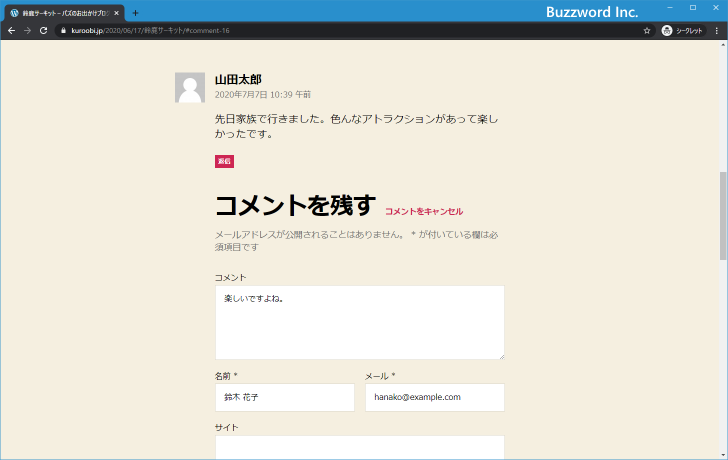Click the comment textarea resize handle
The height and width of the screenshot is (460, 728).
(501, 356)
